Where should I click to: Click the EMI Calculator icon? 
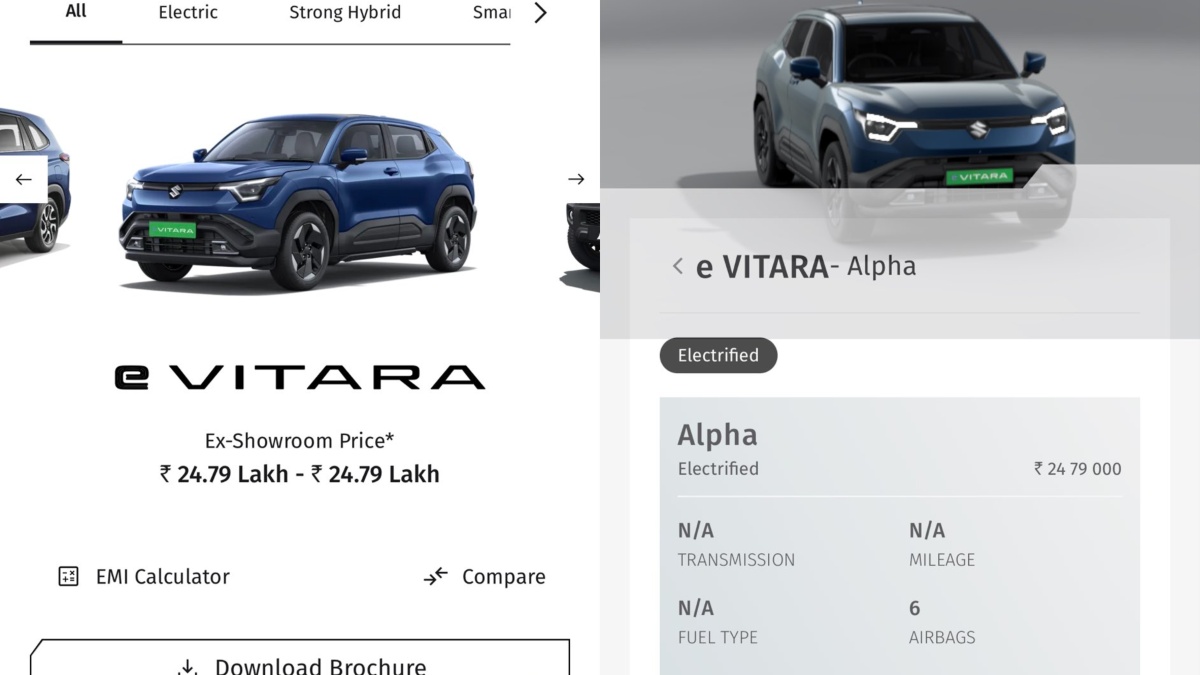68,576
